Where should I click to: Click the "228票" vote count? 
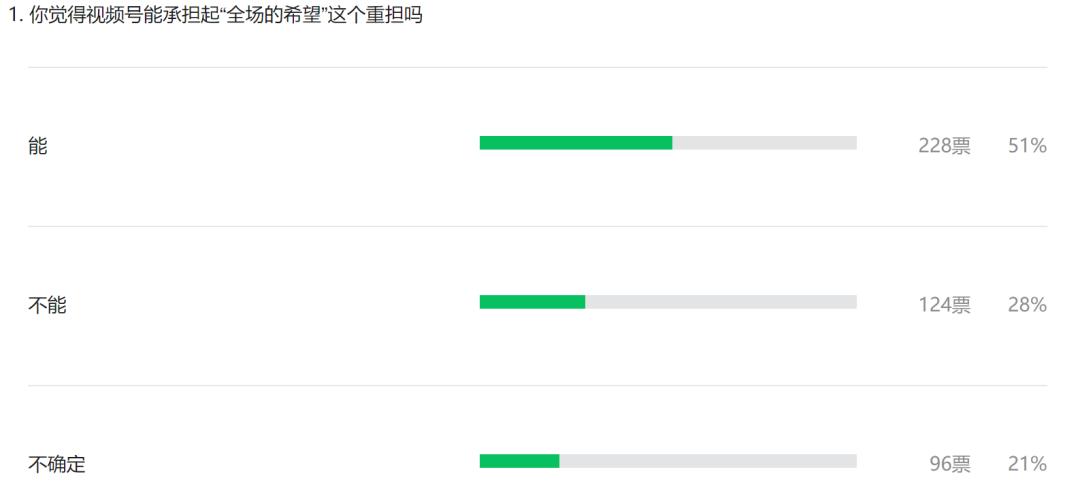point(944,146)
